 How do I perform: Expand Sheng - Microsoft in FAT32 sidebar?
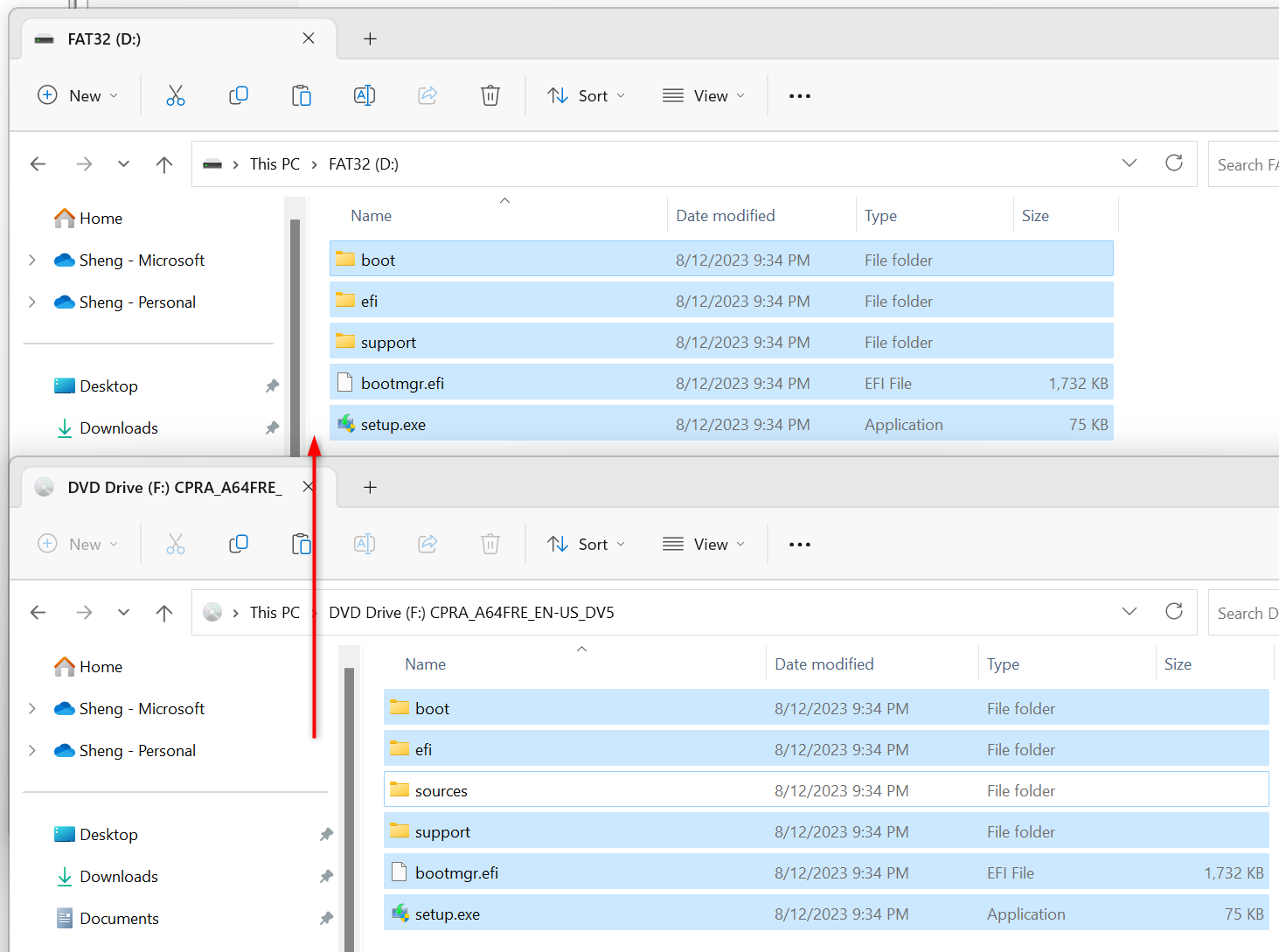(x=32, y=261)
